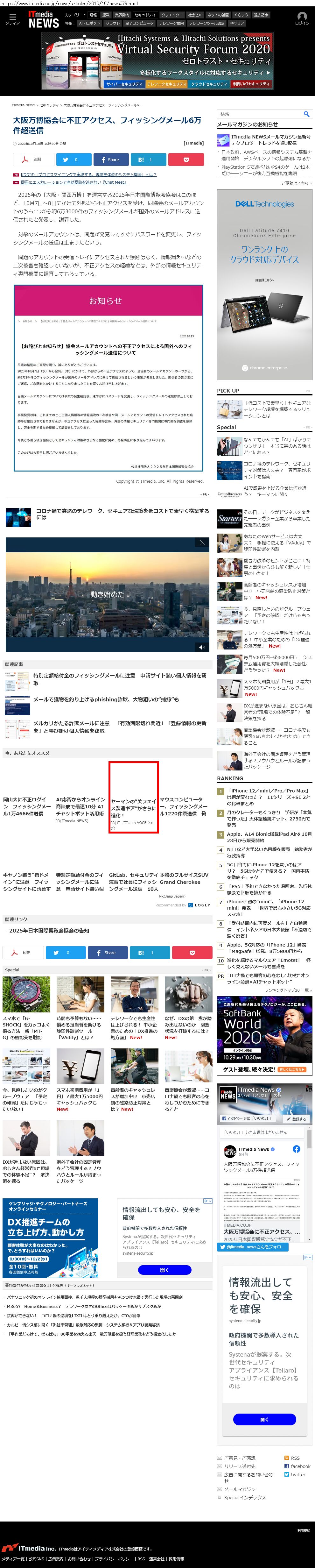Click SoftBank World 2020 banner

pyautogui.click(x=264, y=1035)
